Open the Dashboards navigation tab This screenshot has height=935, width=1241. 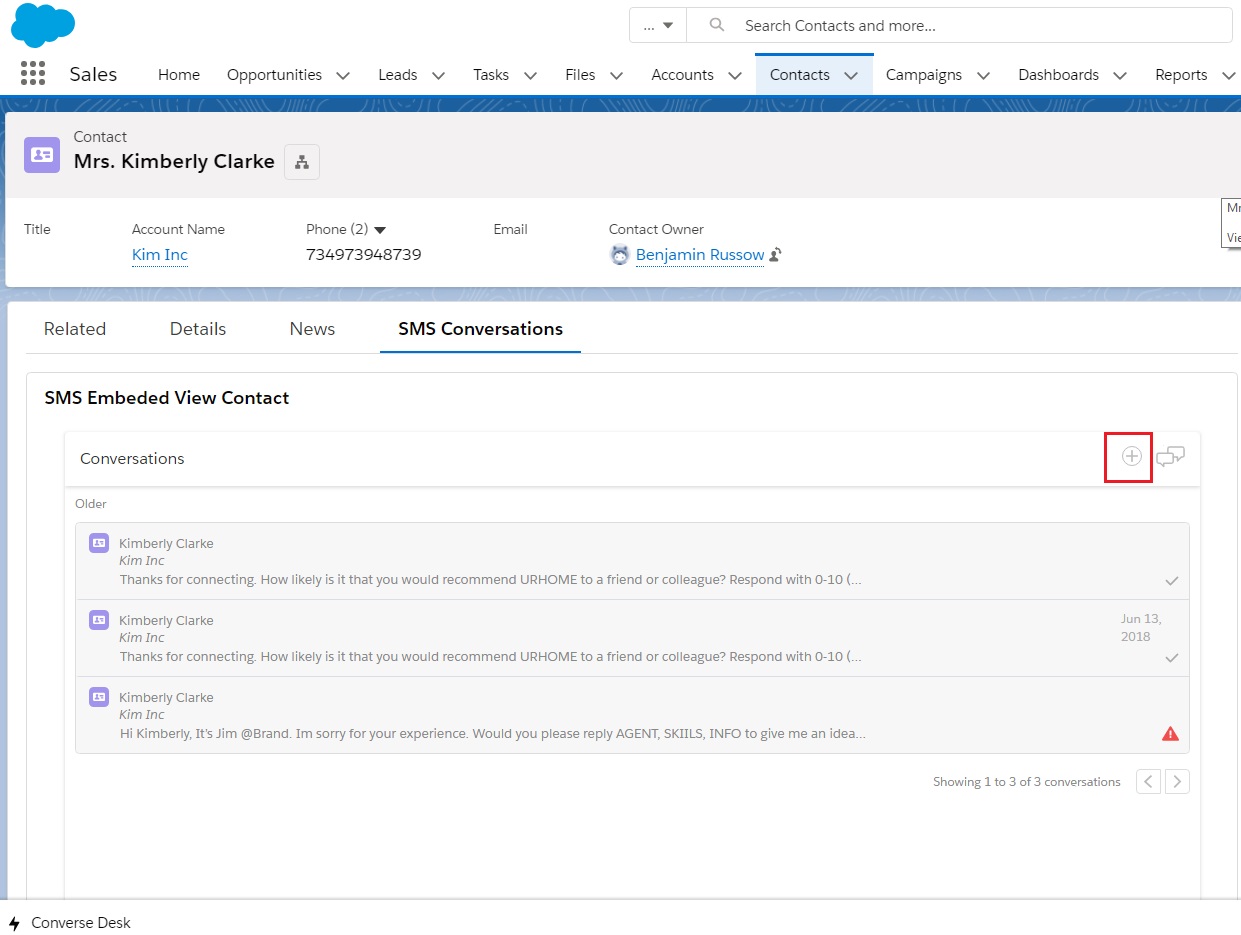1058,75
